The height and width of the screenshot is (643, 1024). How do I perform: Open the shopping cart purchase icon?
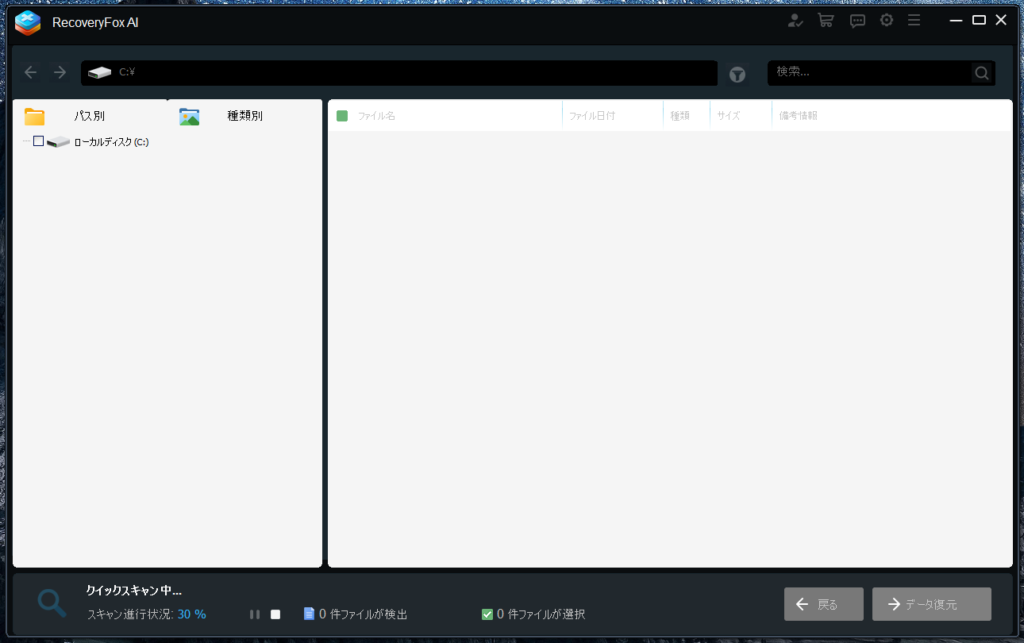[x=826, y=21]
